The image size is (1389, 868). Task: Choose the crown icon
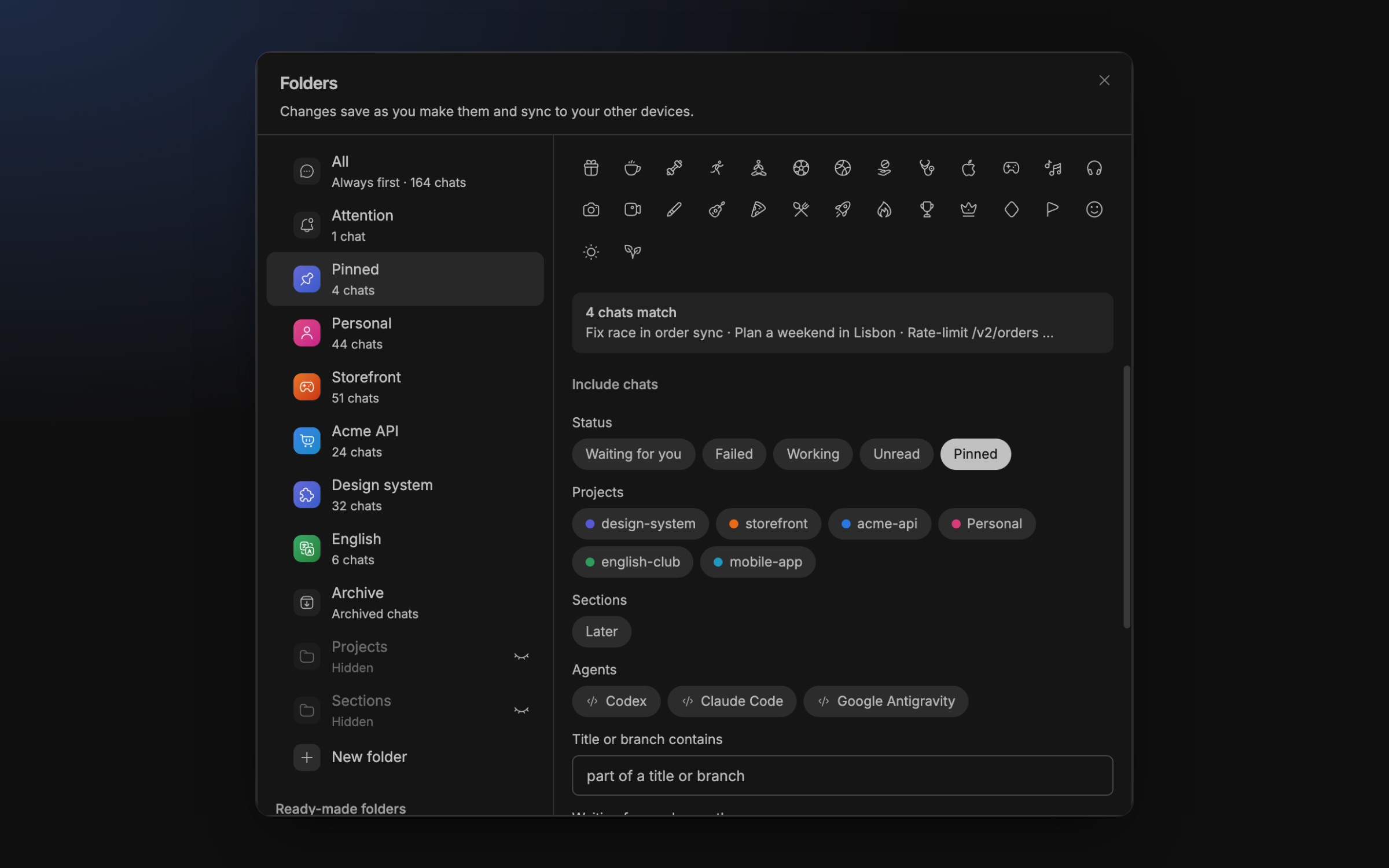click(x=969, y=209)
